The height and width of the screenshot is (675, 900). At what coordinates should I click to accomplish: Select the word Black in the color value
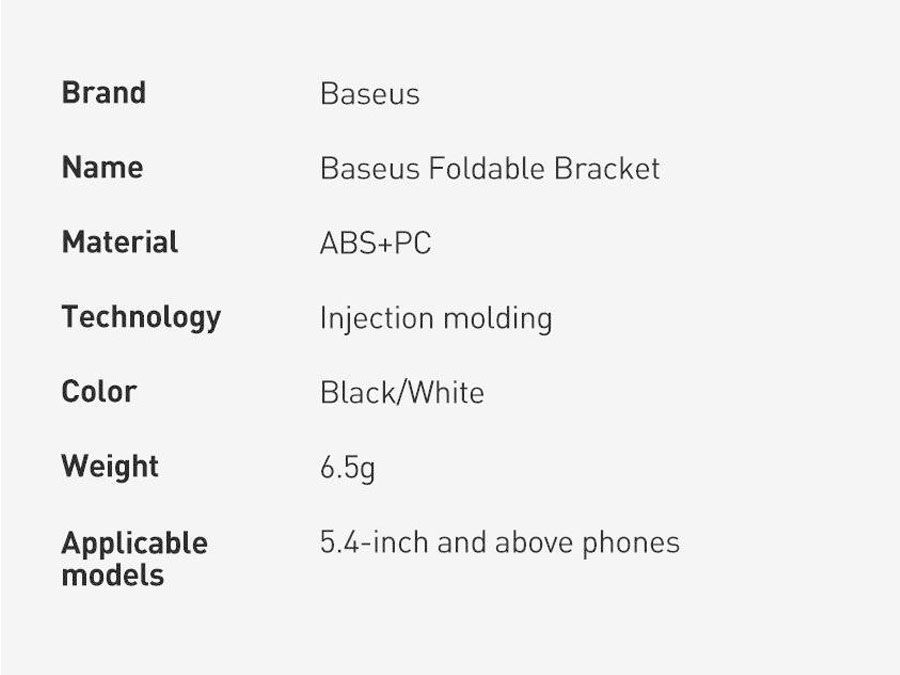357,392
